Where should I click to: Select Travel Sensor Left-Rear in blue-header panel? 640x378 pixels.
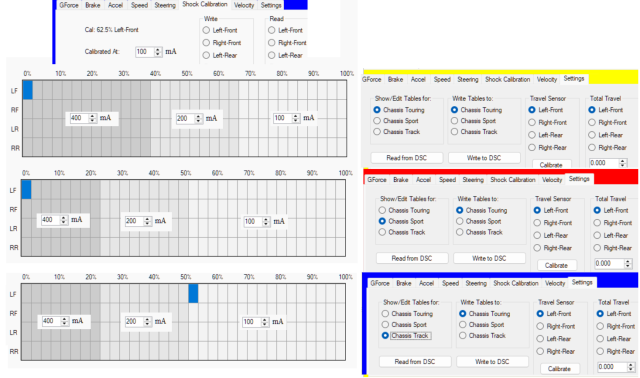point(540,339)
